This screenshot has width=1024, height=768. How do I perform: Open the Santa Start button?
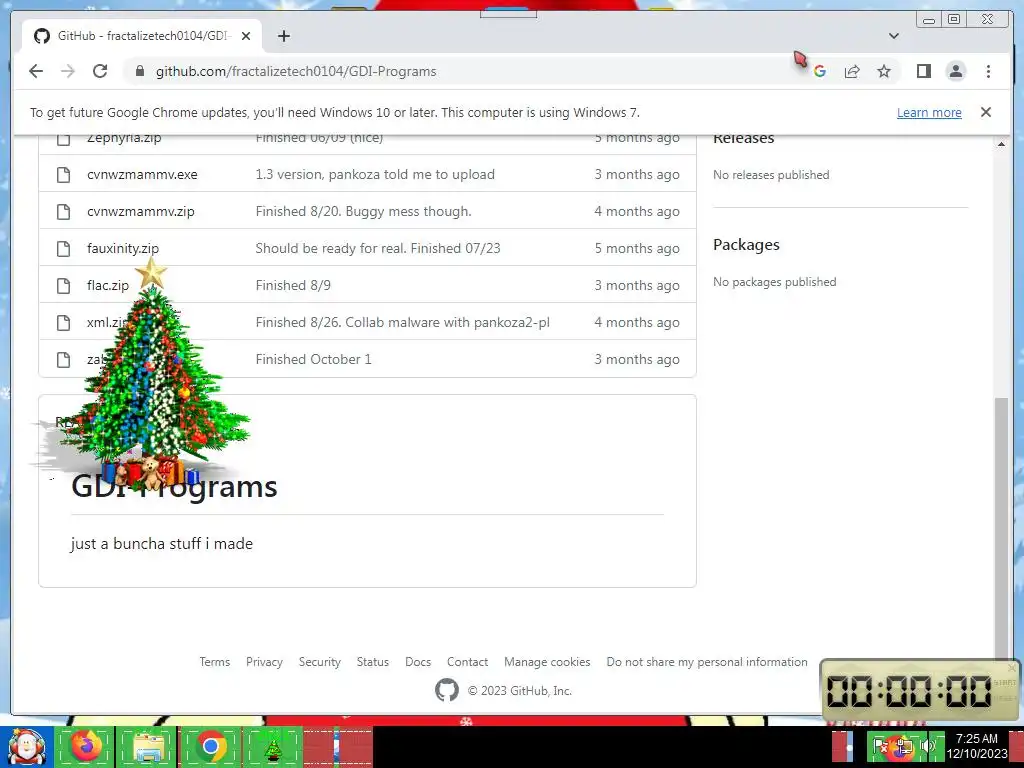25,746
